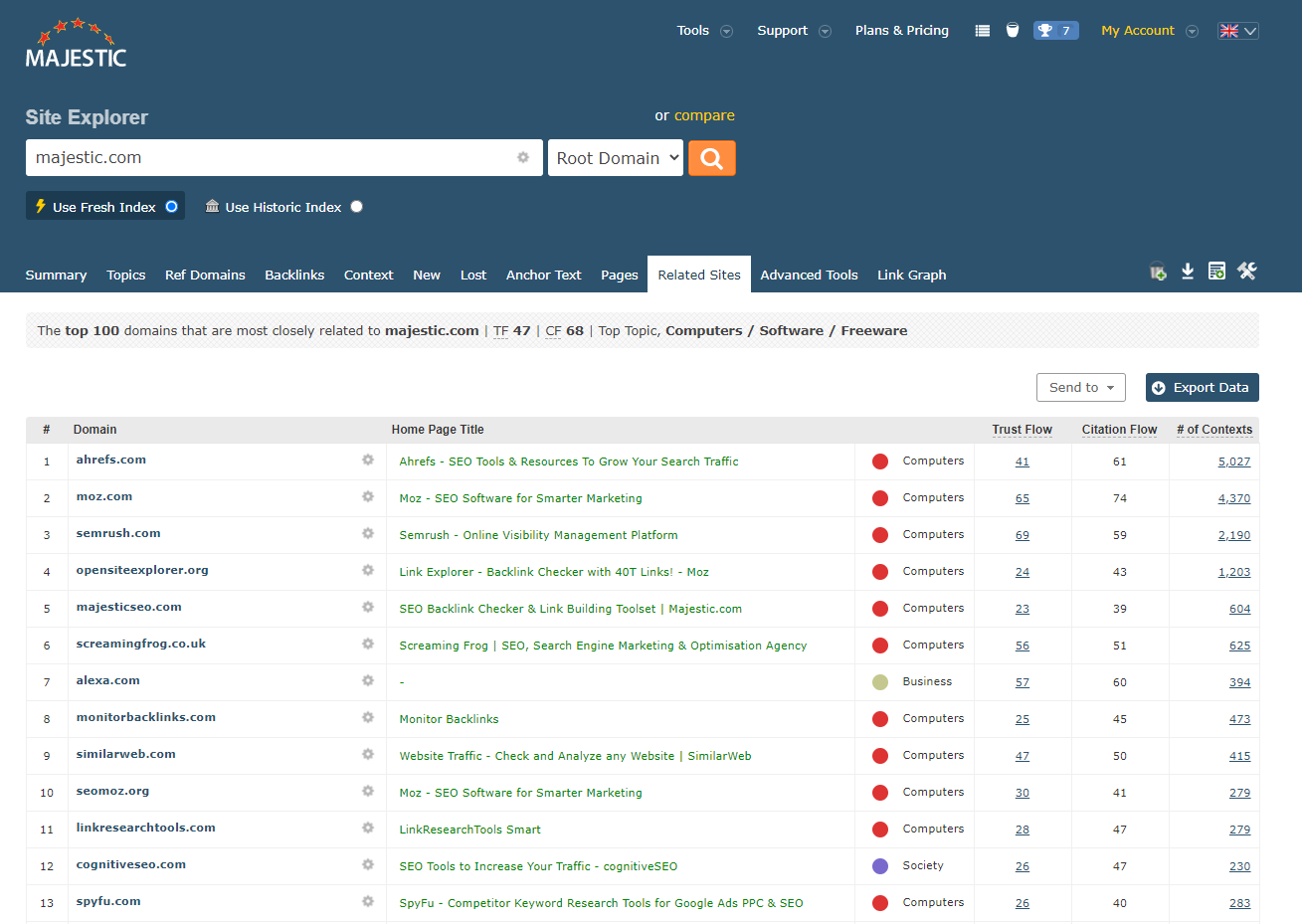Click contexts count 5,027 for ahrefs.com

pyautogui.click(x=1234, y=462)
